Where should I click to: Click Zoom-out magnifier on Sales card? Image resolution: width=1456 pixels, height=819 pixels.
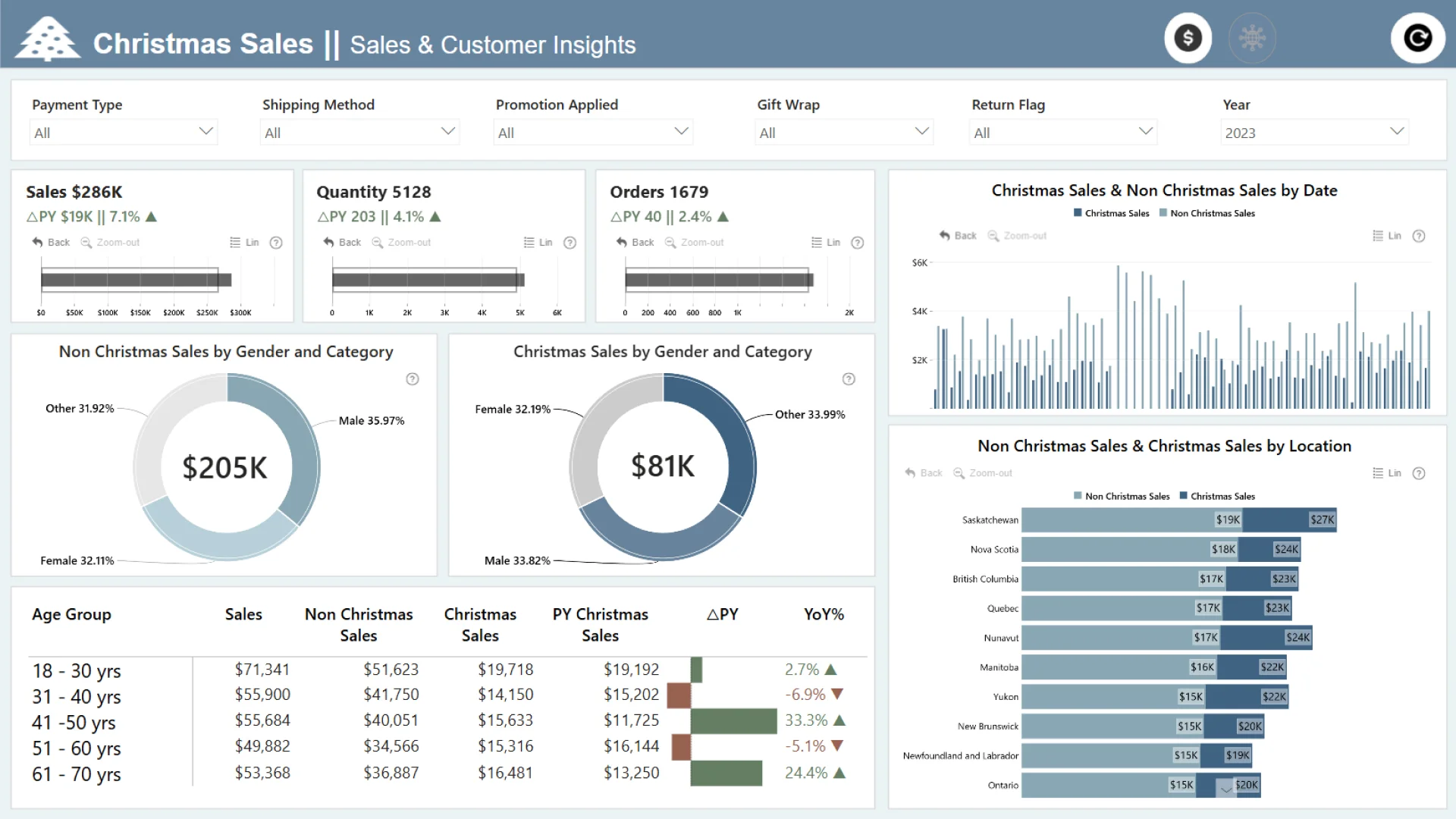pyautogui.click(x=110, y=243)
